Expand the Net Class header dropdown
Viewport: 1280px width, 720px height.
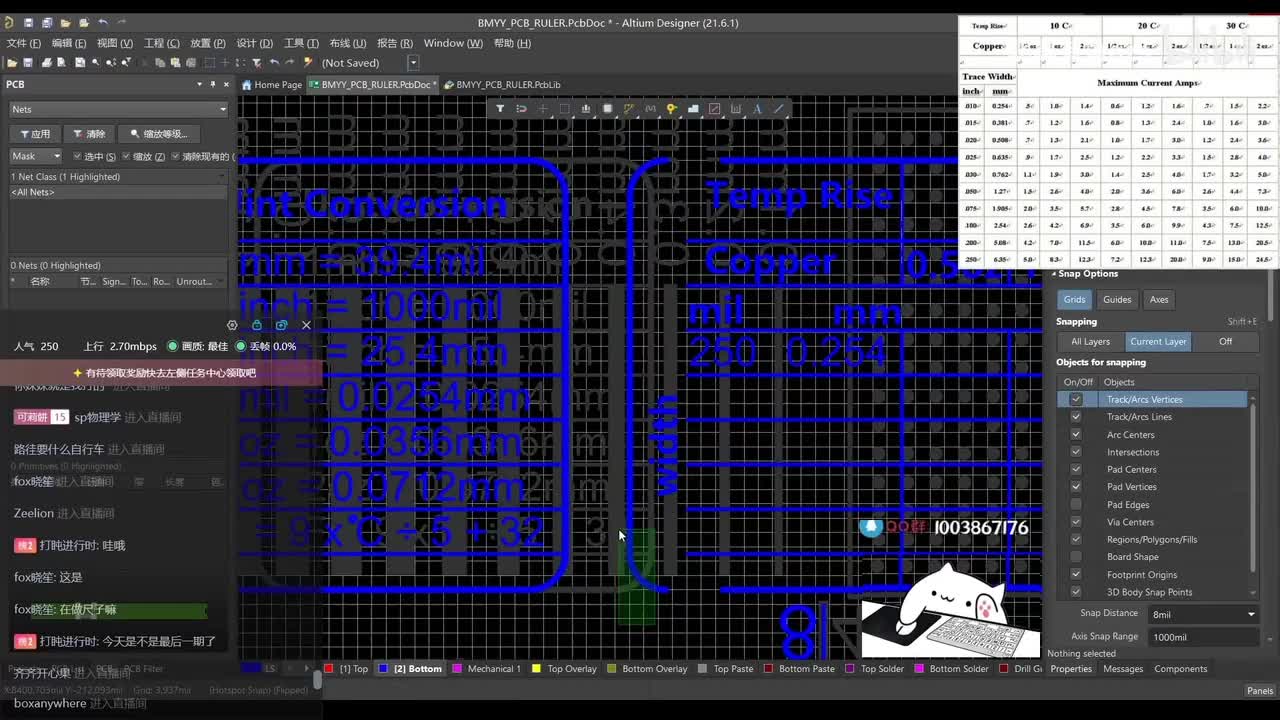point(223,176)
